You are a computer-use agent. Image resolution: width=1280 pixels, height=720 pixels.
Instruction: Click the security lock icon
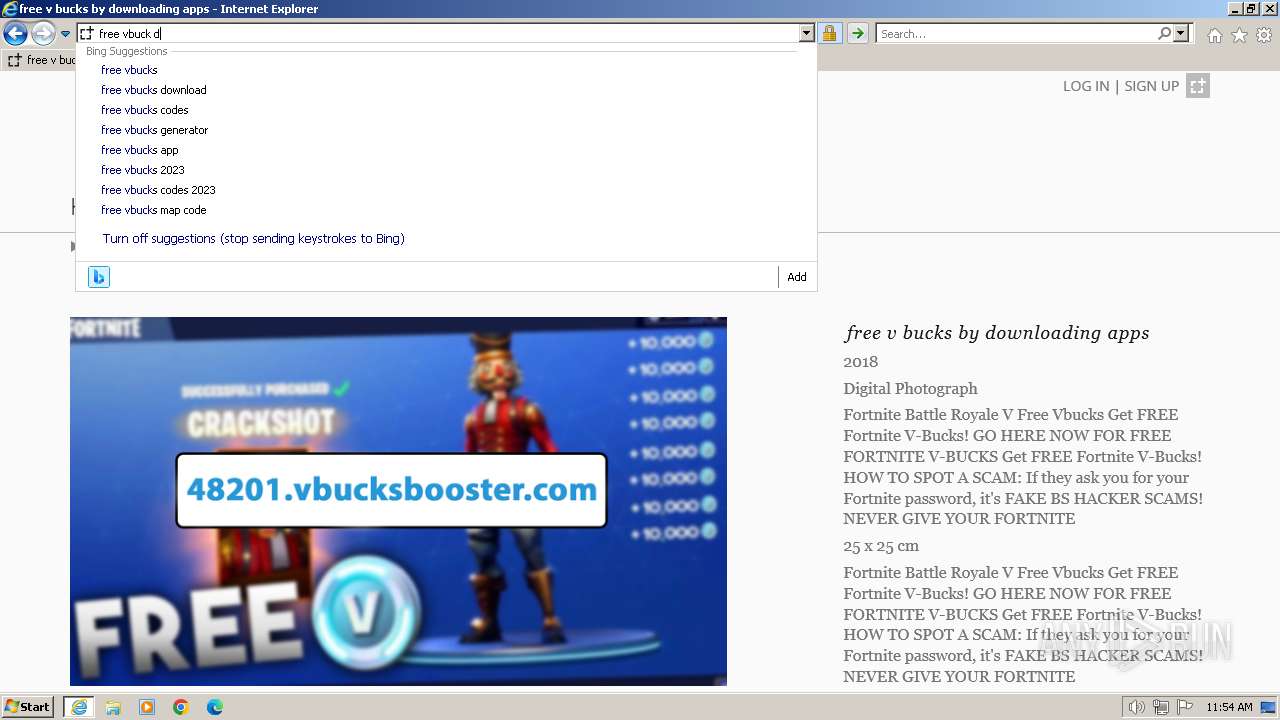tap(829, 34)
